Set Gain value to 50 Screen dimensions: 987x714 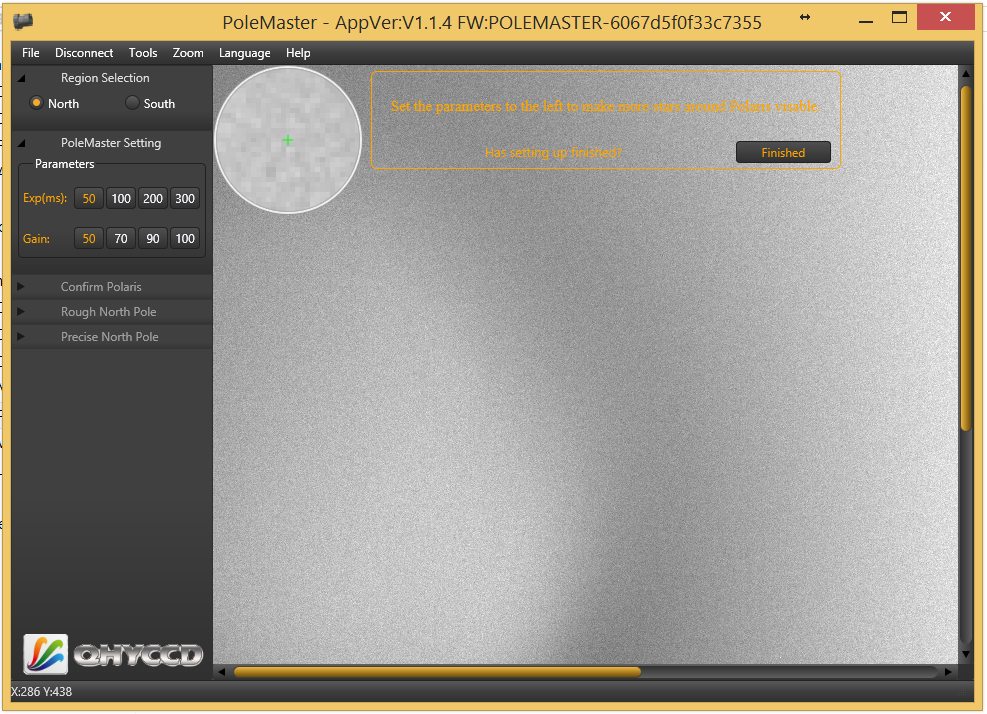click(89, 238)
